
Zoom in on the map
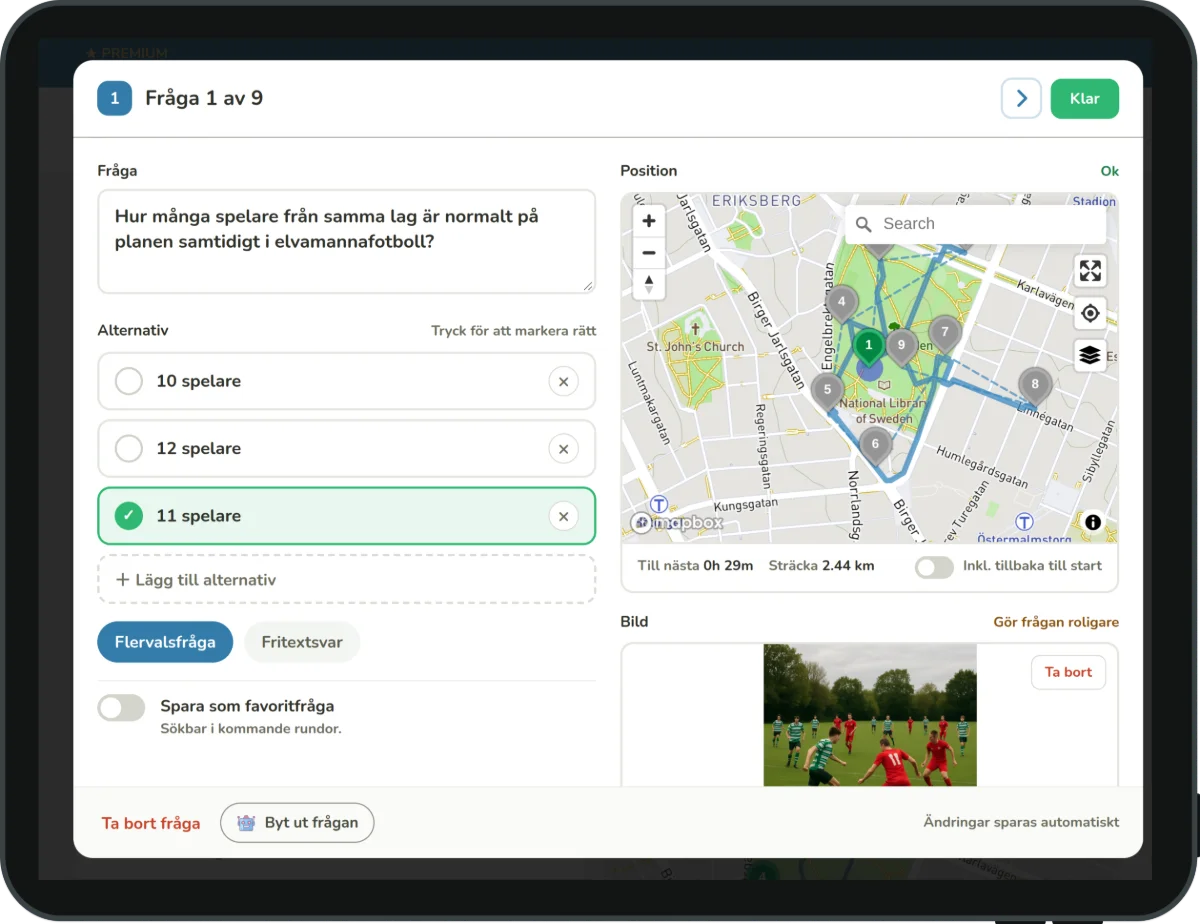pyautogui.click(x=649, y=221)
